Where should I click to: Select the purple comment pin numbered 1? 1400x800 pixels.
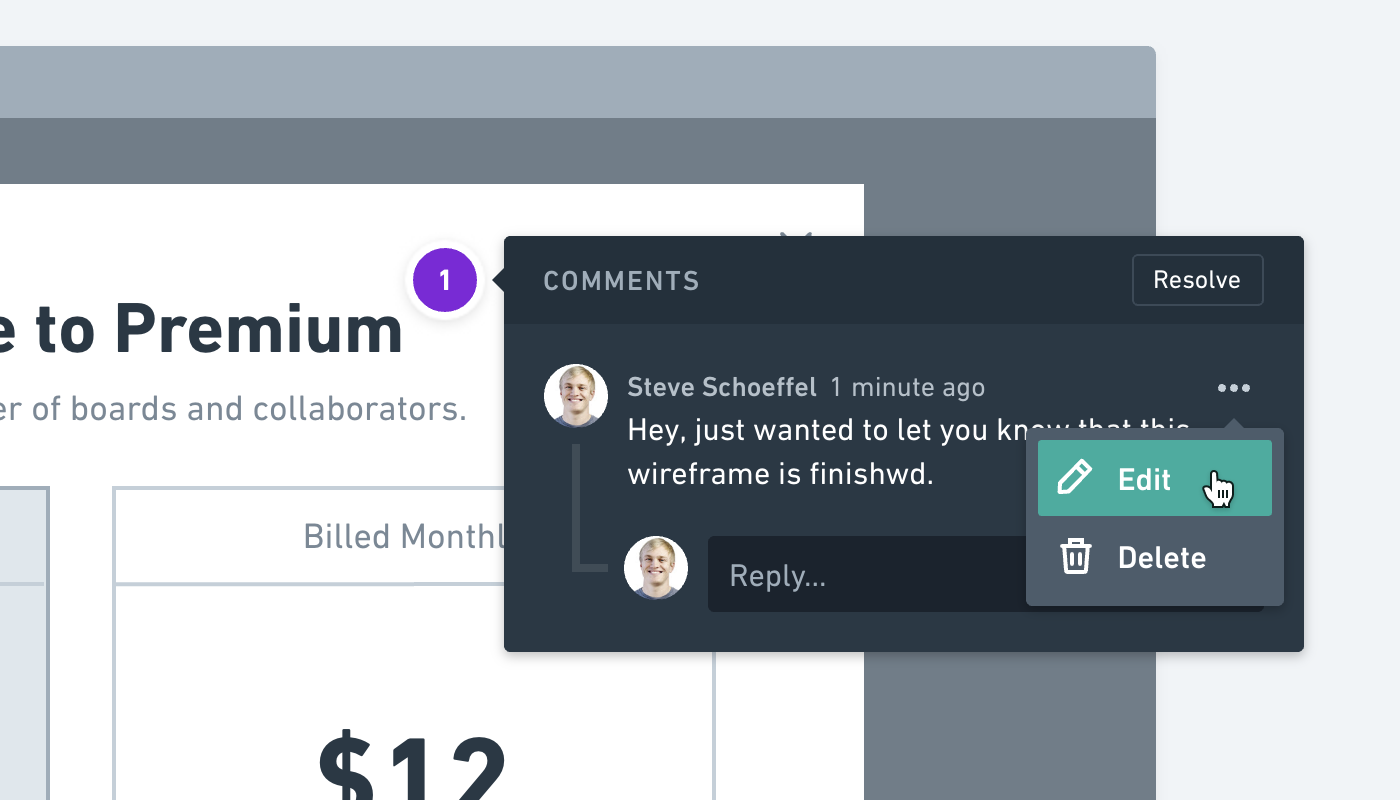[444, 280]
